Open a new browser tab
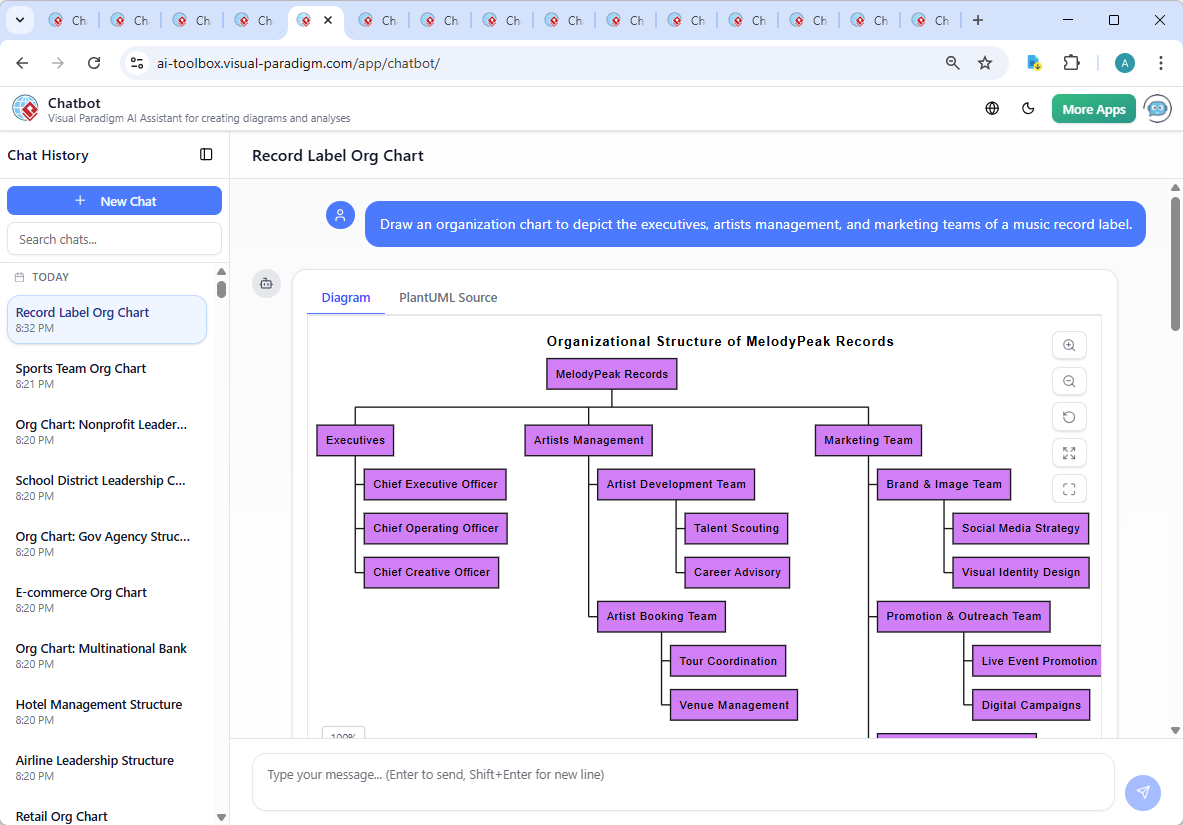 click(978, 19)
